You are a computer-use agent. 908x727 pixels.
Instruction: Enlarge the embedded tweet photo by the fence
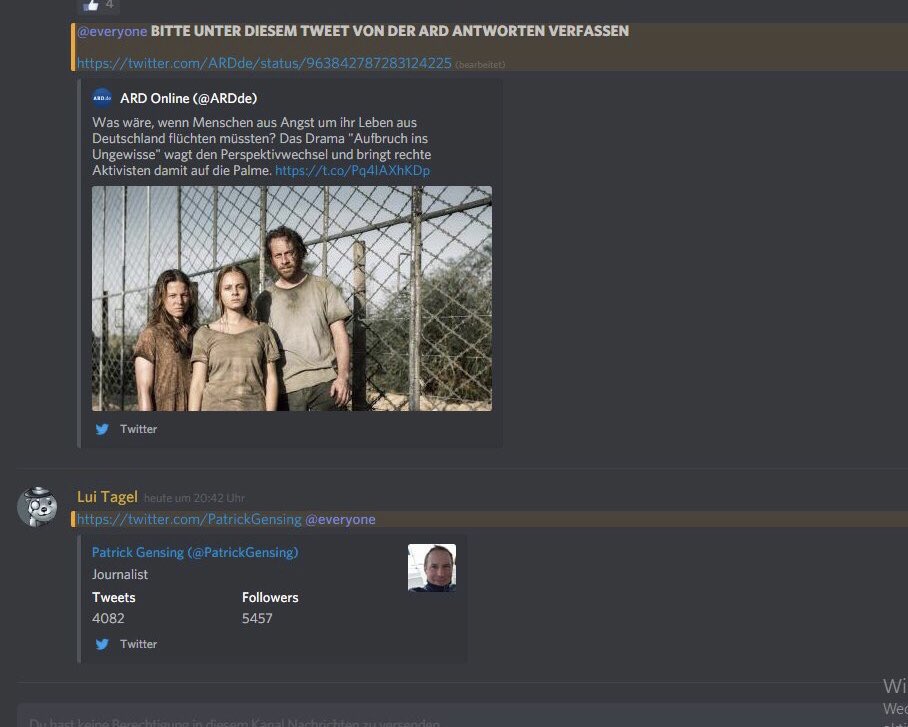pyautogui.click(x=292, y=298)
